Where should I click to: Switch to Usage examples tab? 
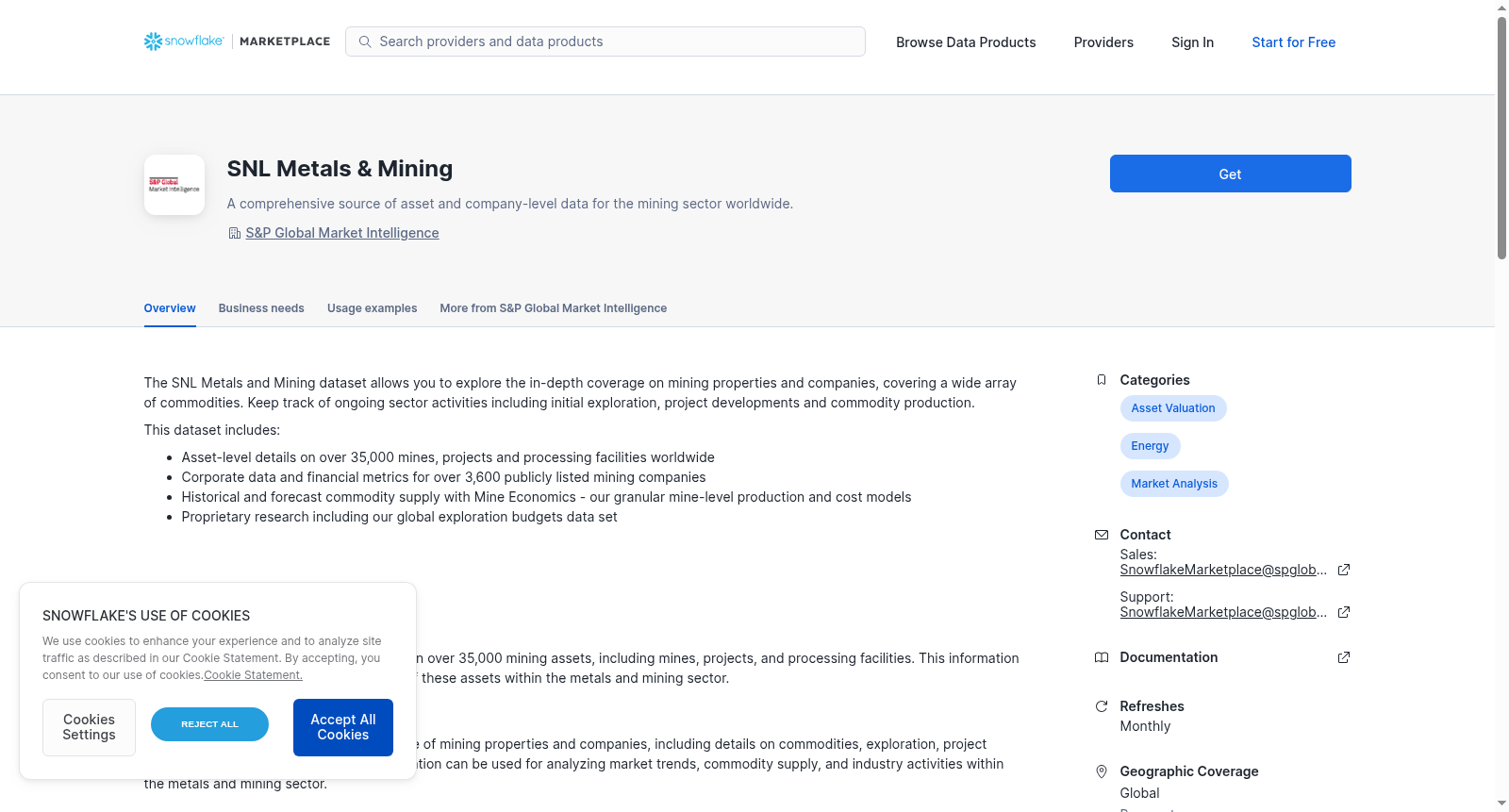click(372, 308)
